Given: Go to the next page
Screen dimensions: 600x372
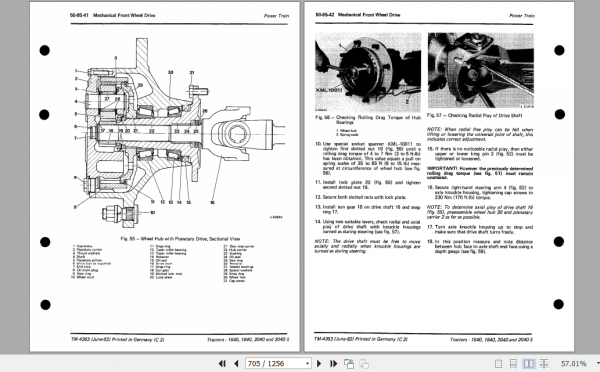Looking at the screenshot, I should [x=319, y=364].
